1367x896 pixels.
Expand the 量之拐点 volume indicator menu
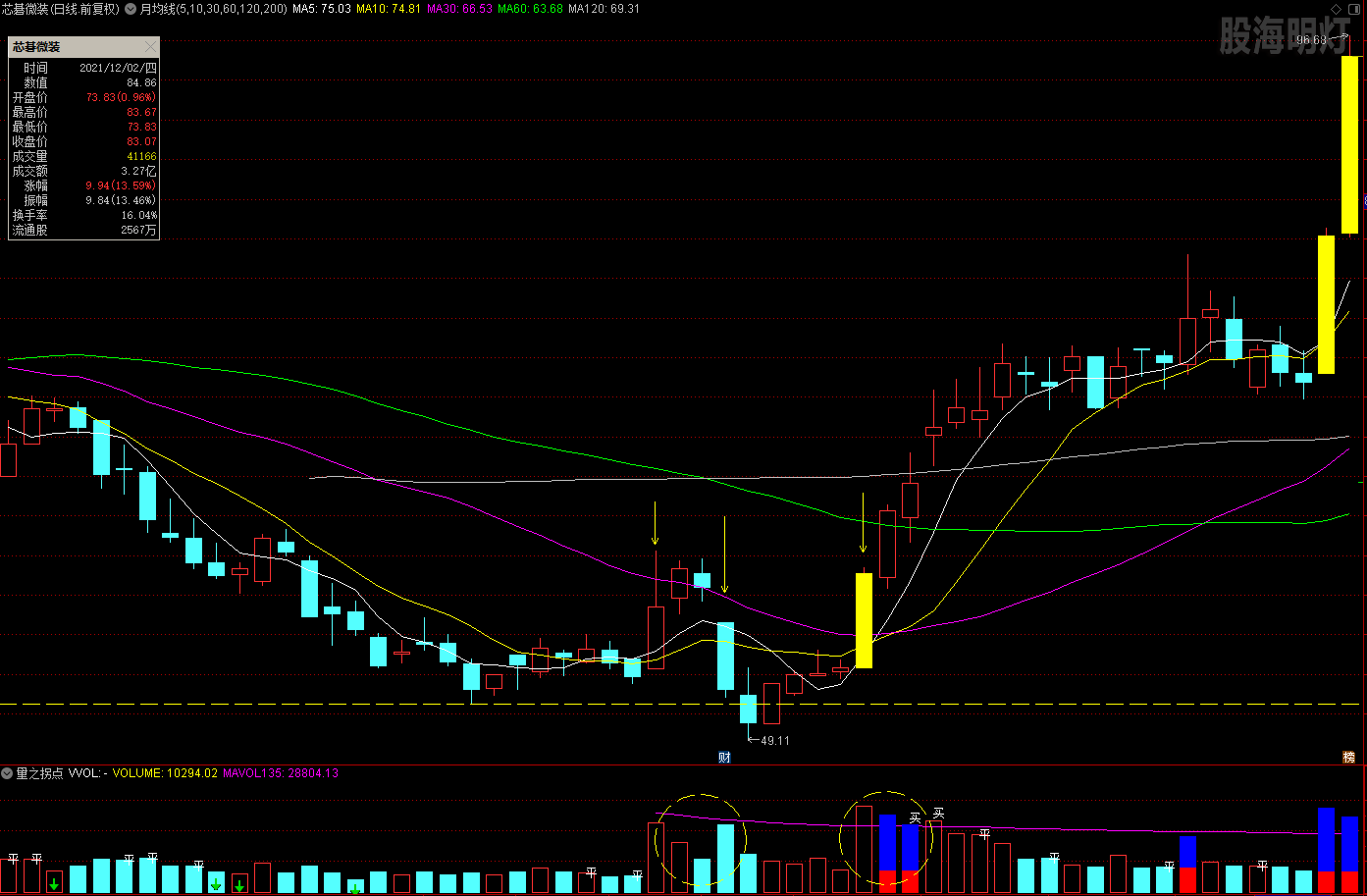[x=7, y=773]
